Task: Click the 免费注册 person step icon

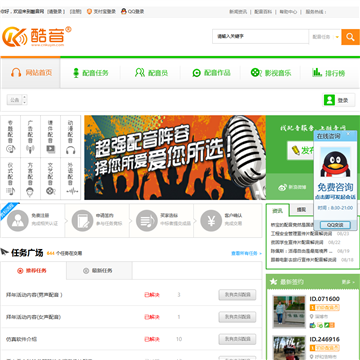Action: point(18,220)
